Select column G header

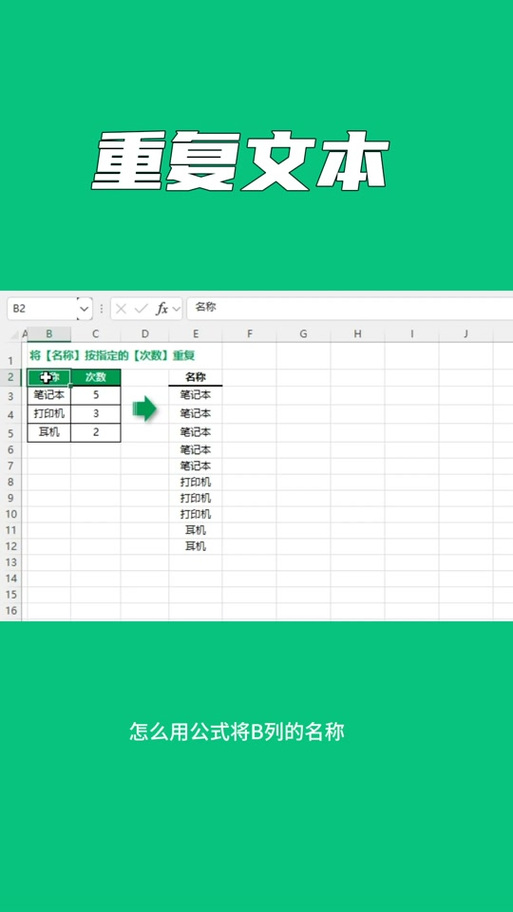[304, 334]
